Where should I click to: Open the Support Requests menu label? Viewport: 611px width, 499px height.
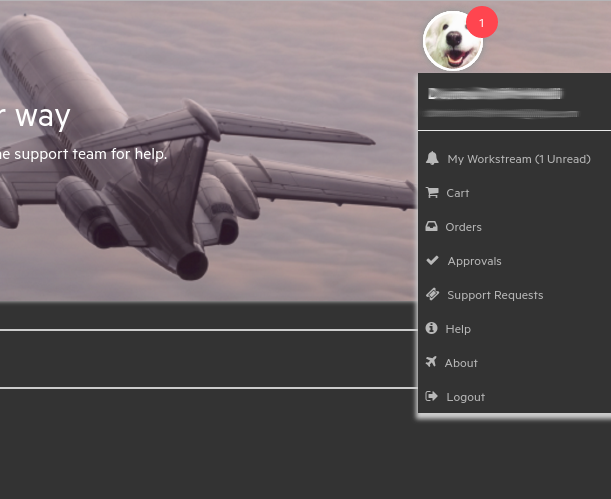pyautogui.click(x=495, y=295)
